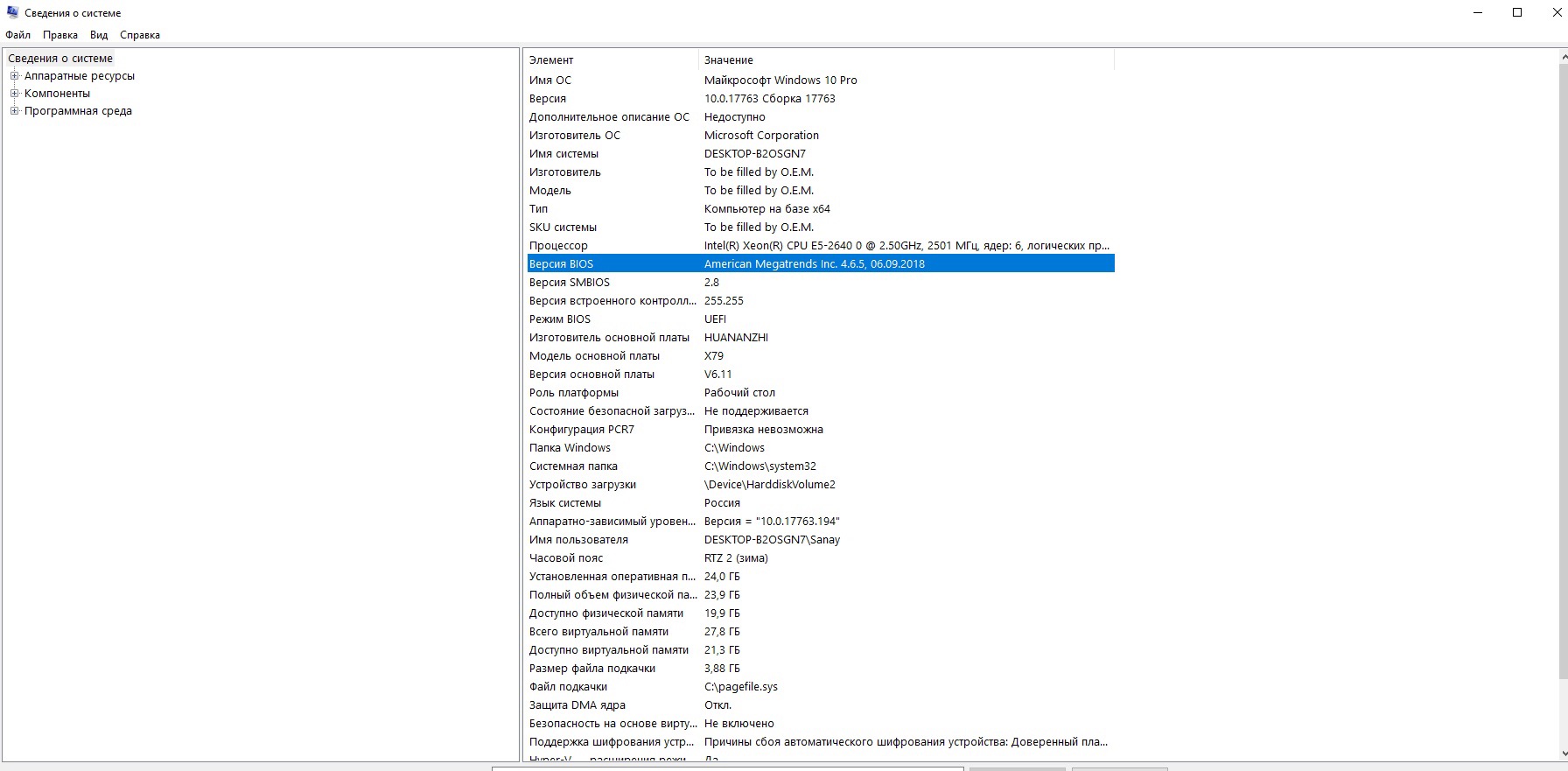Select the SKU системы row
This screenshot has width=1568, height=771.
pos(819,228)
